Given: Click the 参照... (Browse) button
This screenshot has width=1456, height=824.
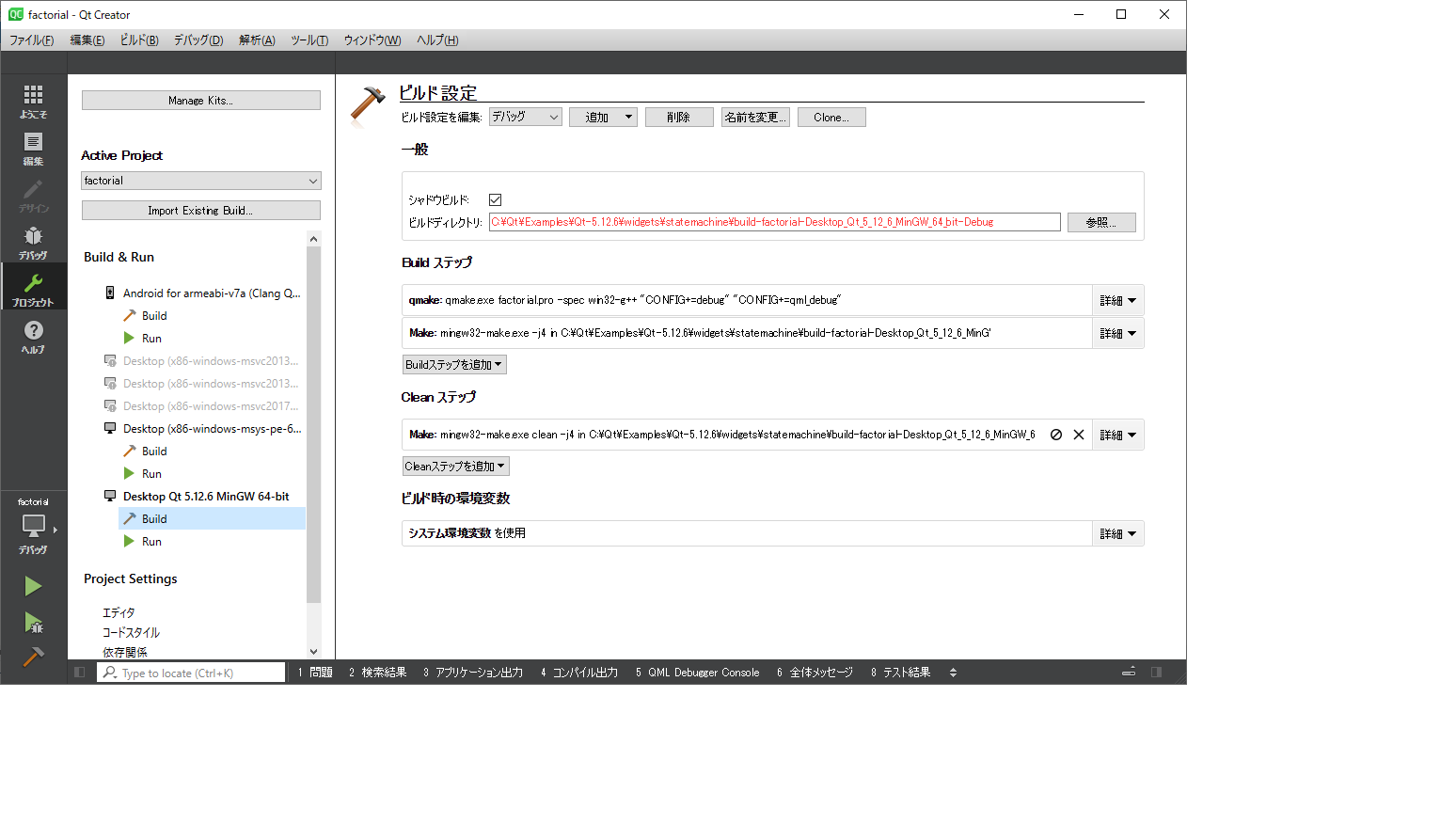Looking at the screenshot, I should pos(1101,223).
